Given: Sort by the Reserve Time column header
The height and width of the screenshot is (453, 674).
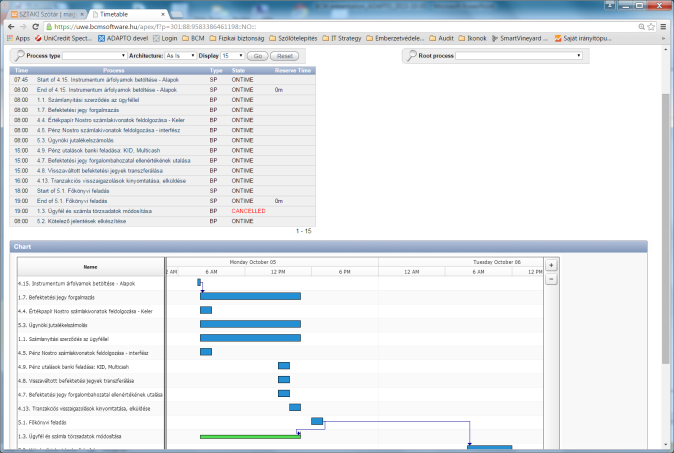Looking at the screenshot, I should click(293, 70).
